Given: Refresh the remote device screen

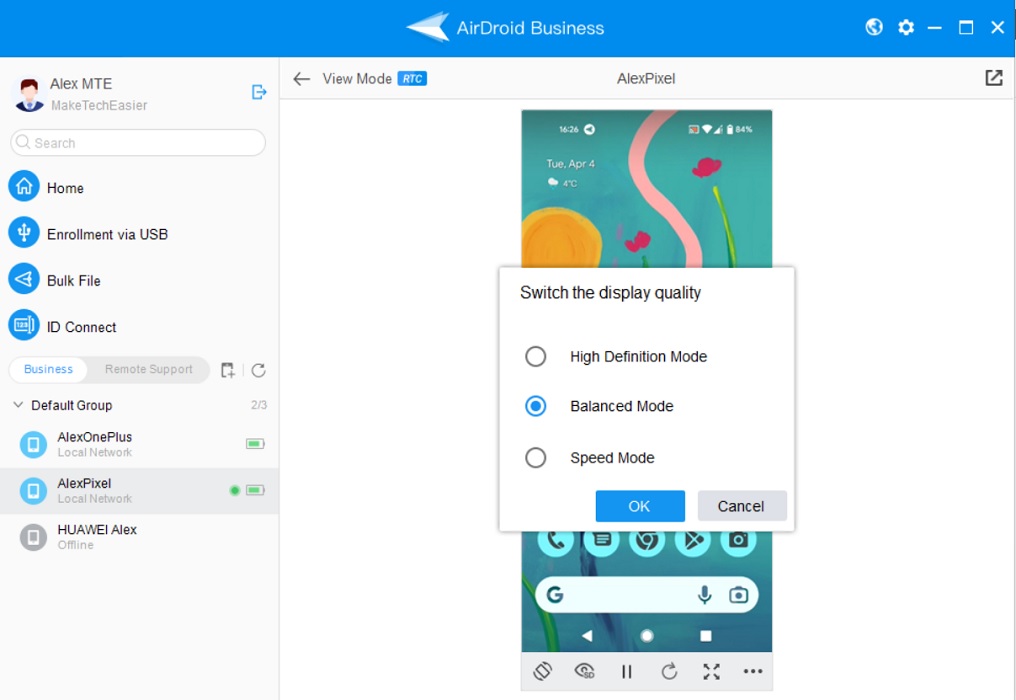Looking at the screenshot, I should (x=669, y=671).
